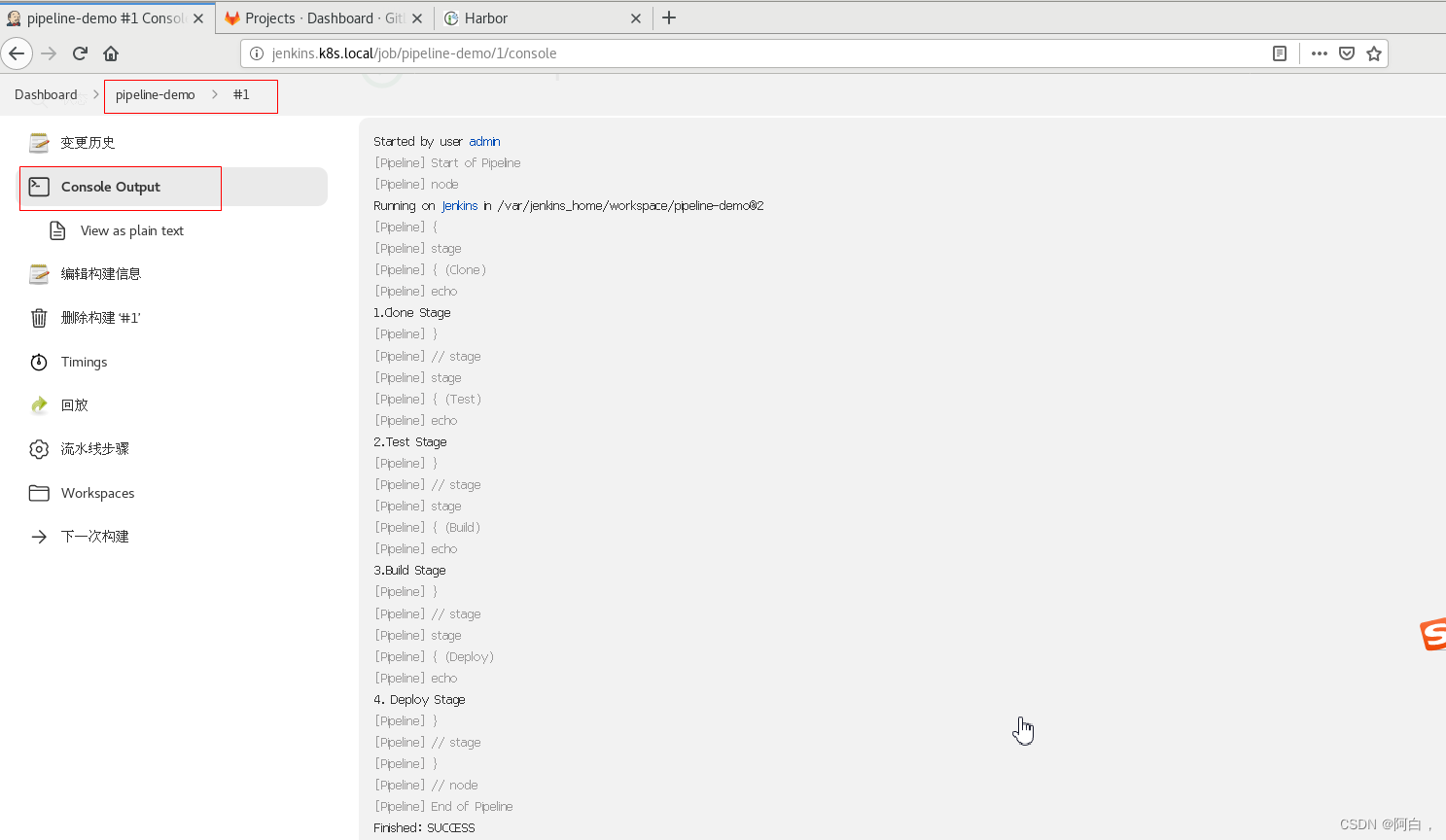Click the Jenkins node link in console
Viewport: 1446px width, 840px height.
[x=460, y=206]
